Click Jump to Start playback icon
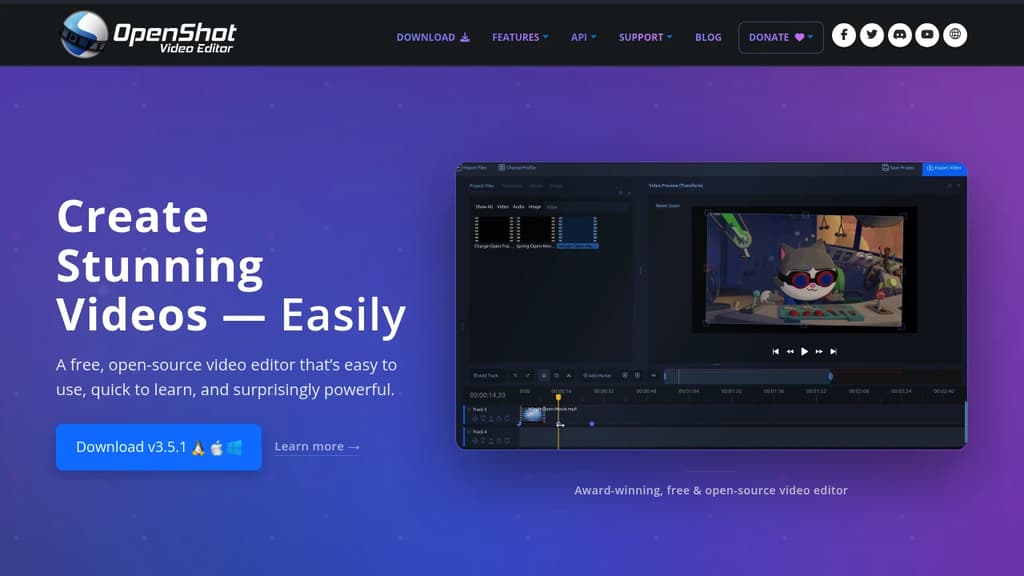The width and height of the screenshot is (1024, 576). pyautogui.click(x=775, y=351)
